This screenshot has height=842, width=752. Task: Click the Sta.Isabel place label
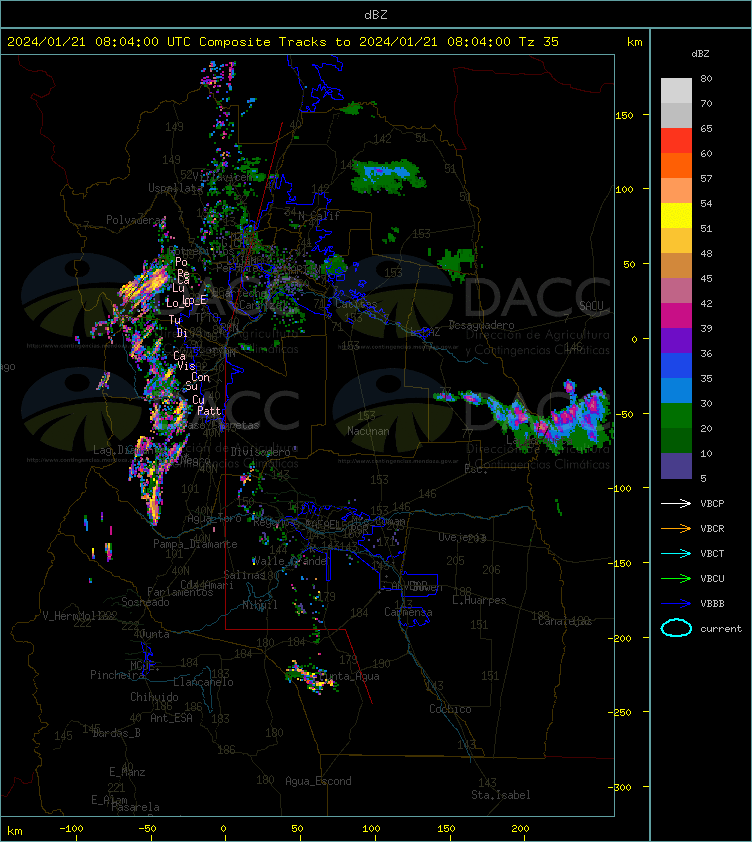pos(501,795)
